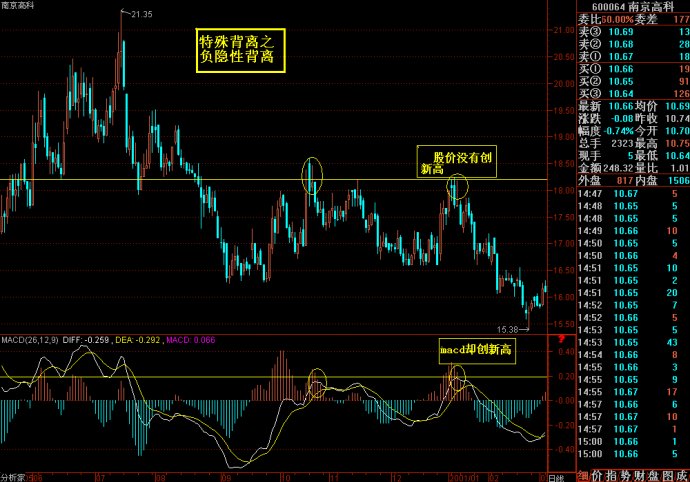The width and height of the screenshot is (690, 482).
Task: Click the 12 month marker on time axis
Action: coord(396,478)
